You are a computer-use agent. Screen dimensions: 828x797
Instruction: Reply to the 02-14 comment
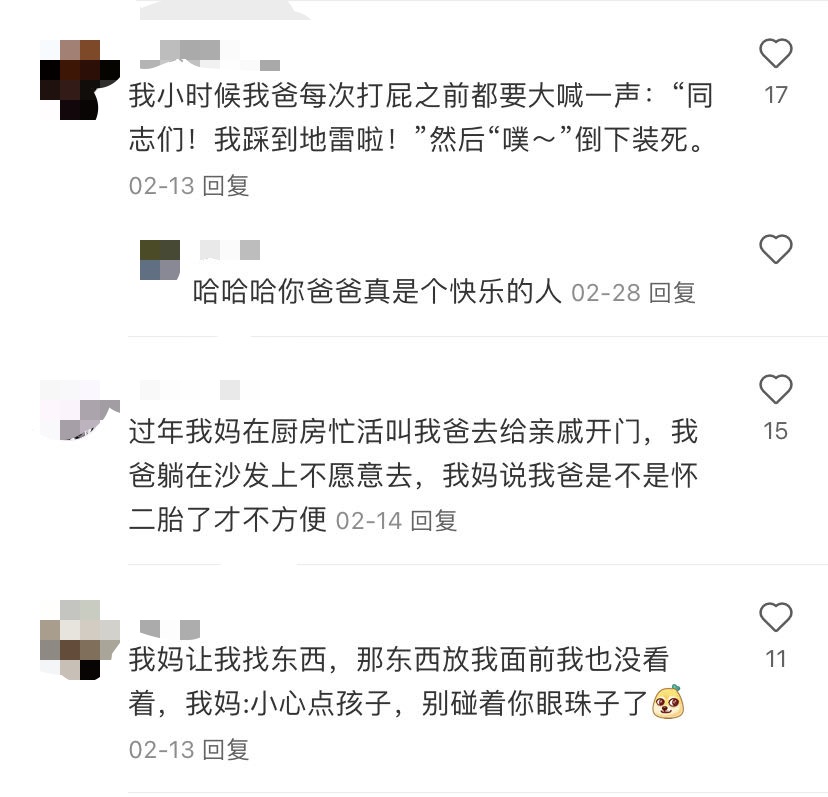click(434, 521)
